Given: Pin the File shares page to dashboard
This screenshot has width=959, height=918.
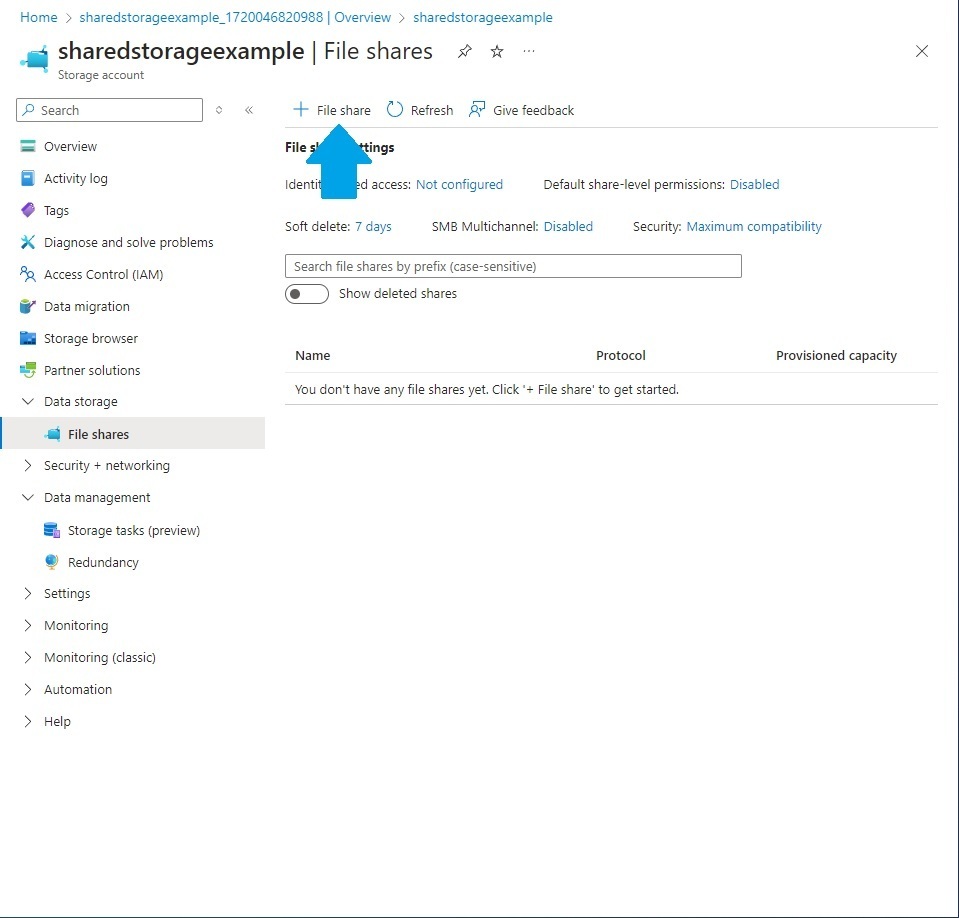Looking at the screenshot, I should pos(464,51).
